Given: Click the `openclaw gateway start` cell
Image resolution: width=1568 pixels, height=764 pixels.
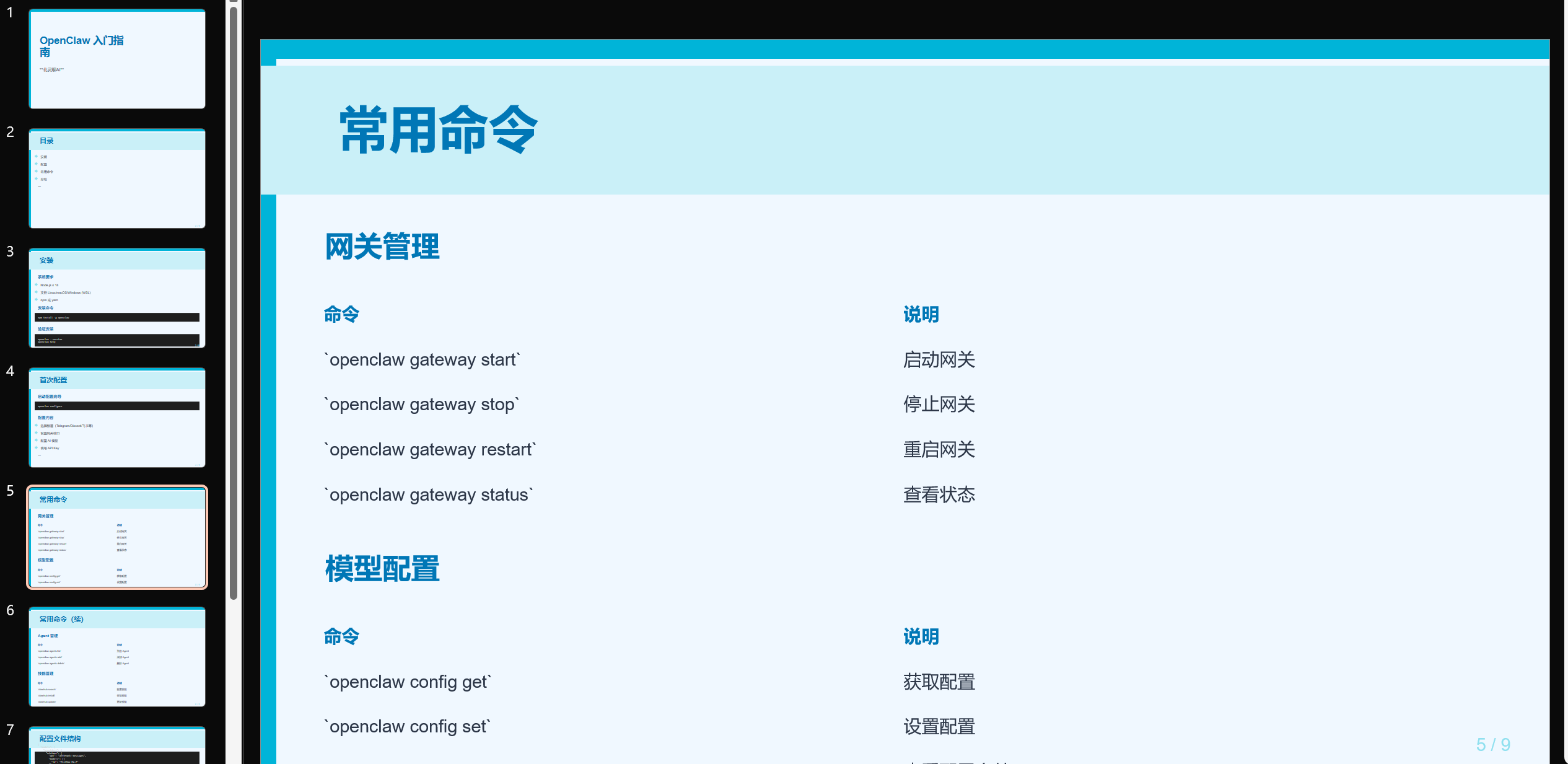Looking at the screenshot, I should pos(422,360).
